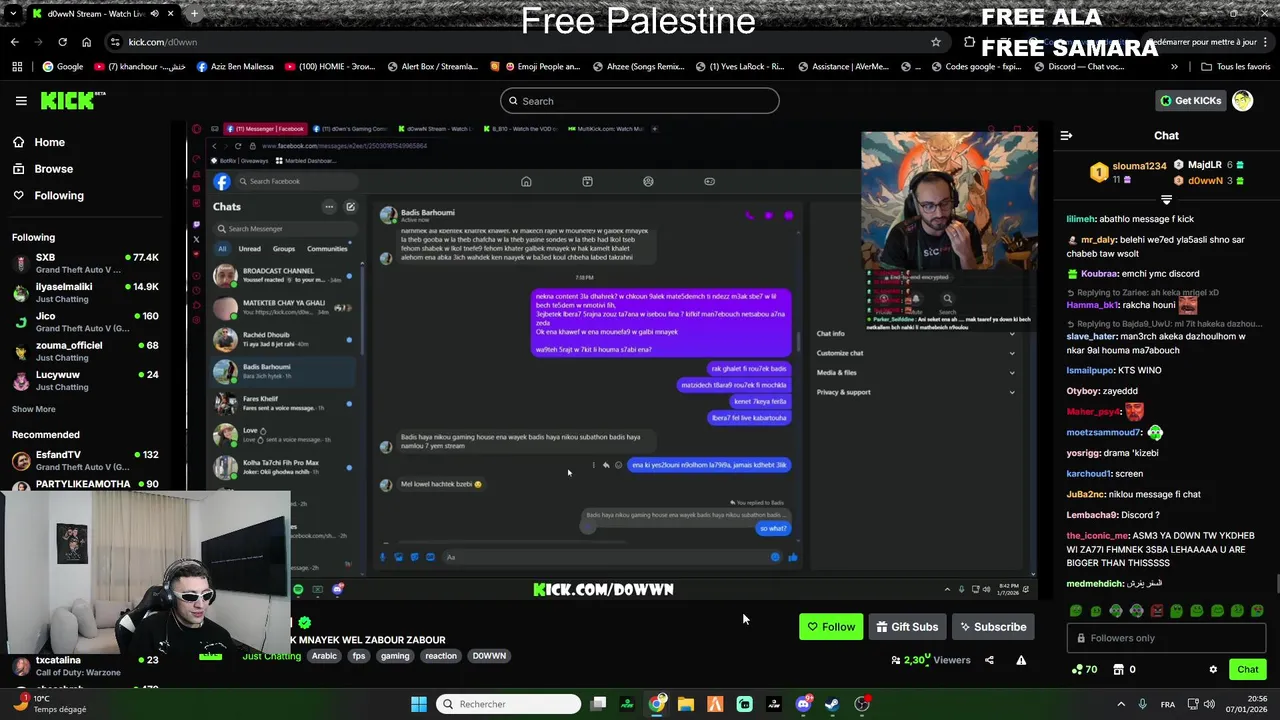Screen dimensions: 1280x720
Task: Expand Show More followed channels
Action: [34, 409]
